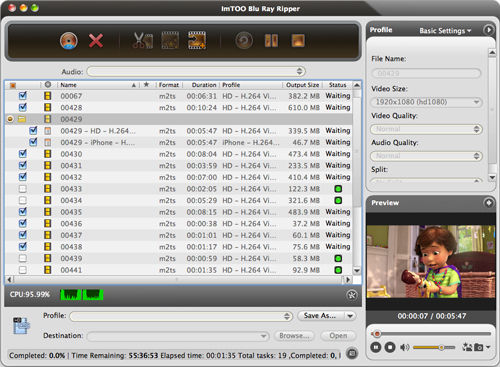Open the Basic Settings dropdown
This screenshot has height=367, width=500.
pos(445,31)
